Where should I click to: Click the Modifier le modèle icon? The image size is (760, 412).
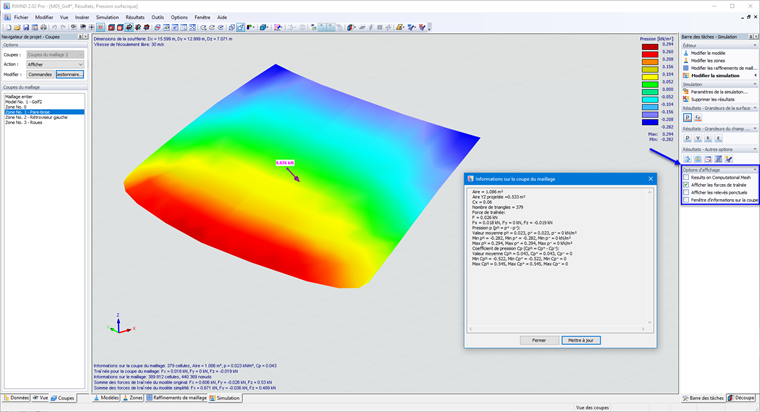coord(686,53)
